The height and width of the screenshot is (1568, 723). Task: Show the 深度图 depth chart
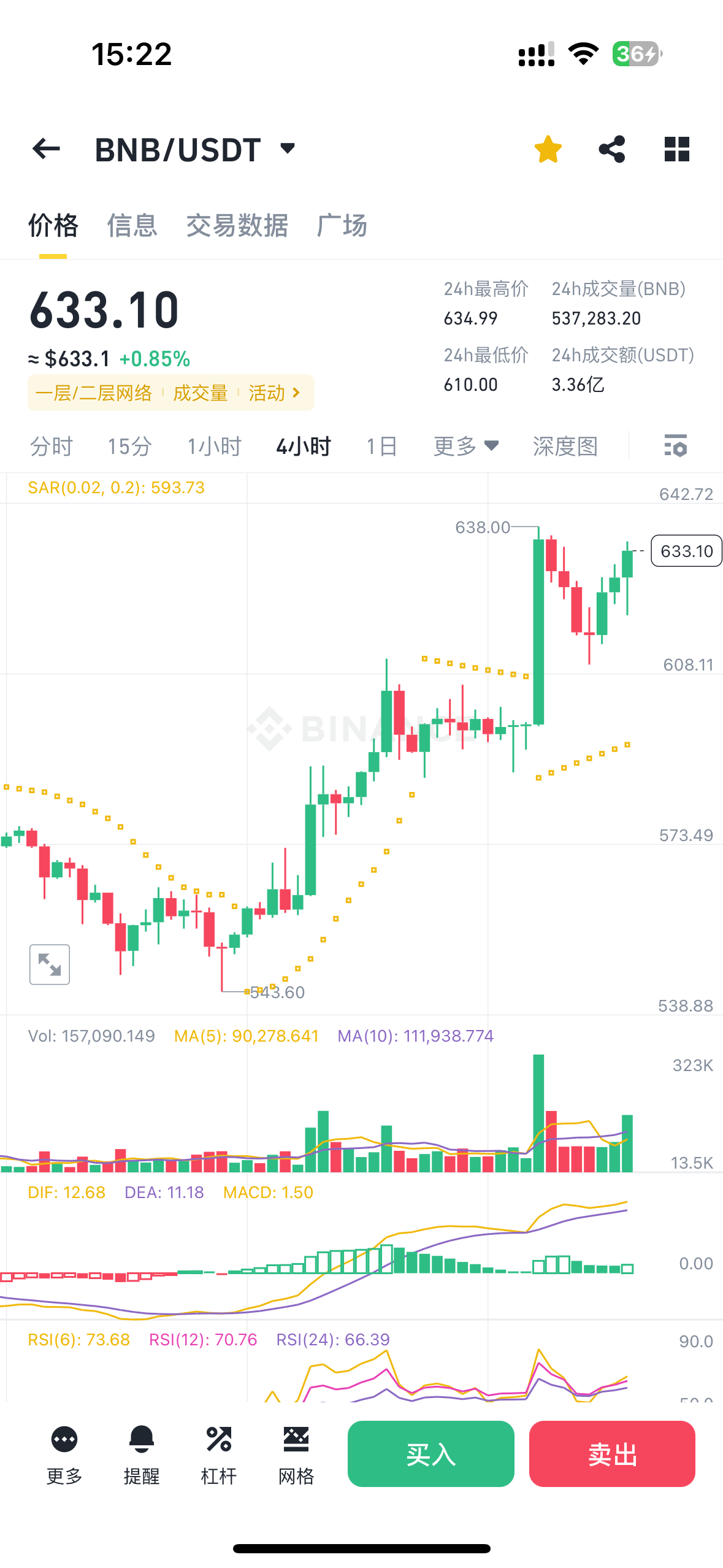[565, 446]
